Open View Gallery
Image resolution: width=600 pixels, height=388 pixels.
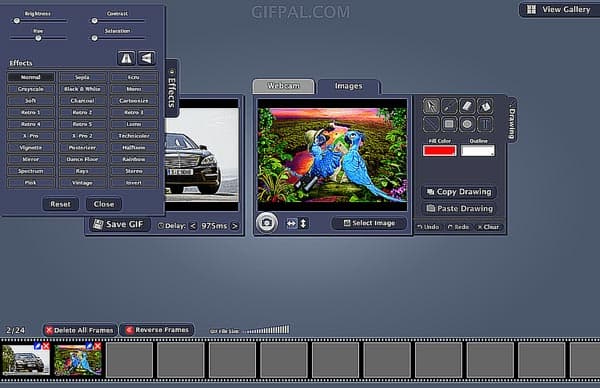tap(559, 10)
